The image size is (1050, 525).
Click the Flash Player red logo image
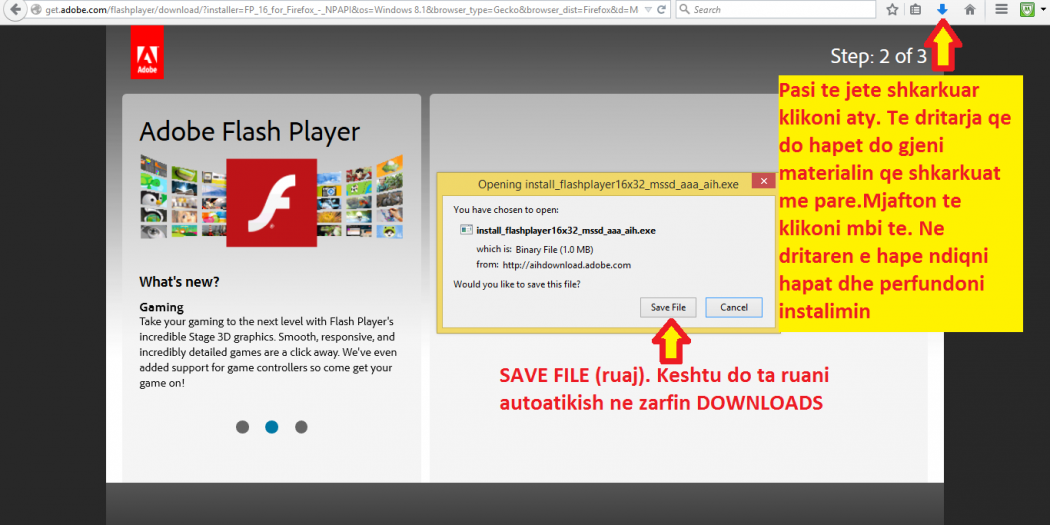click(x=271, y=203)
